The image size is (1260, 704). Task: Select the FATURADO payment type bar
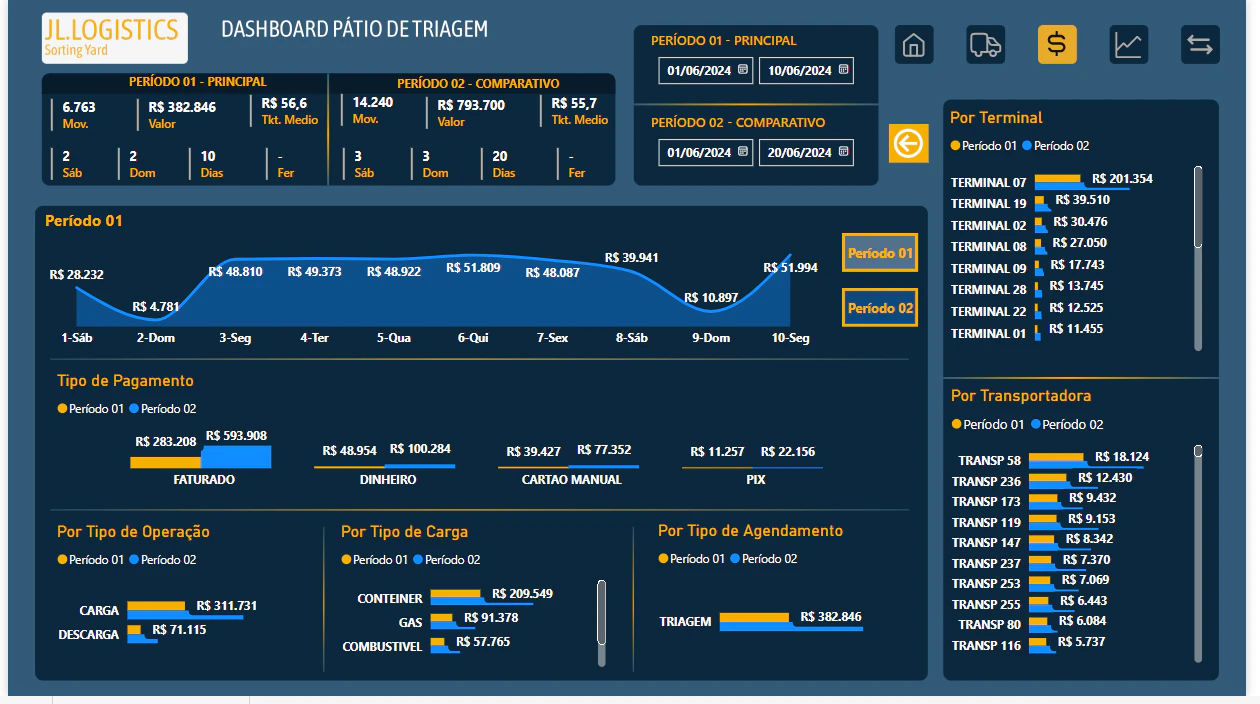click(x=201, y=457)
